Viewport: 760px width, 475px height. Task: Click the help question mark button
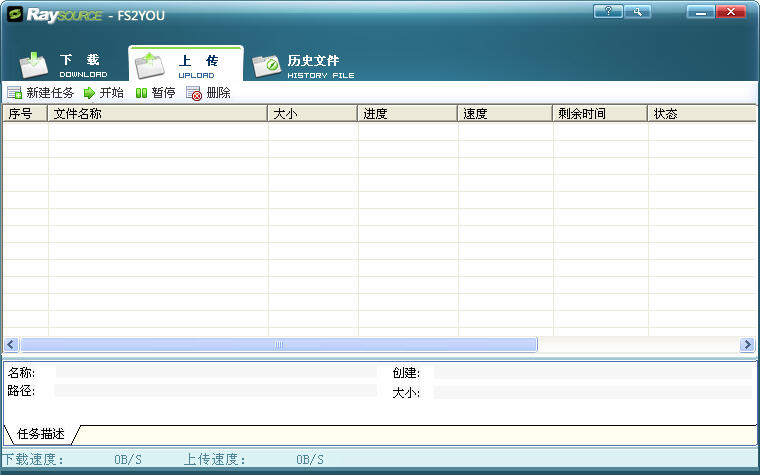point(607,11)
